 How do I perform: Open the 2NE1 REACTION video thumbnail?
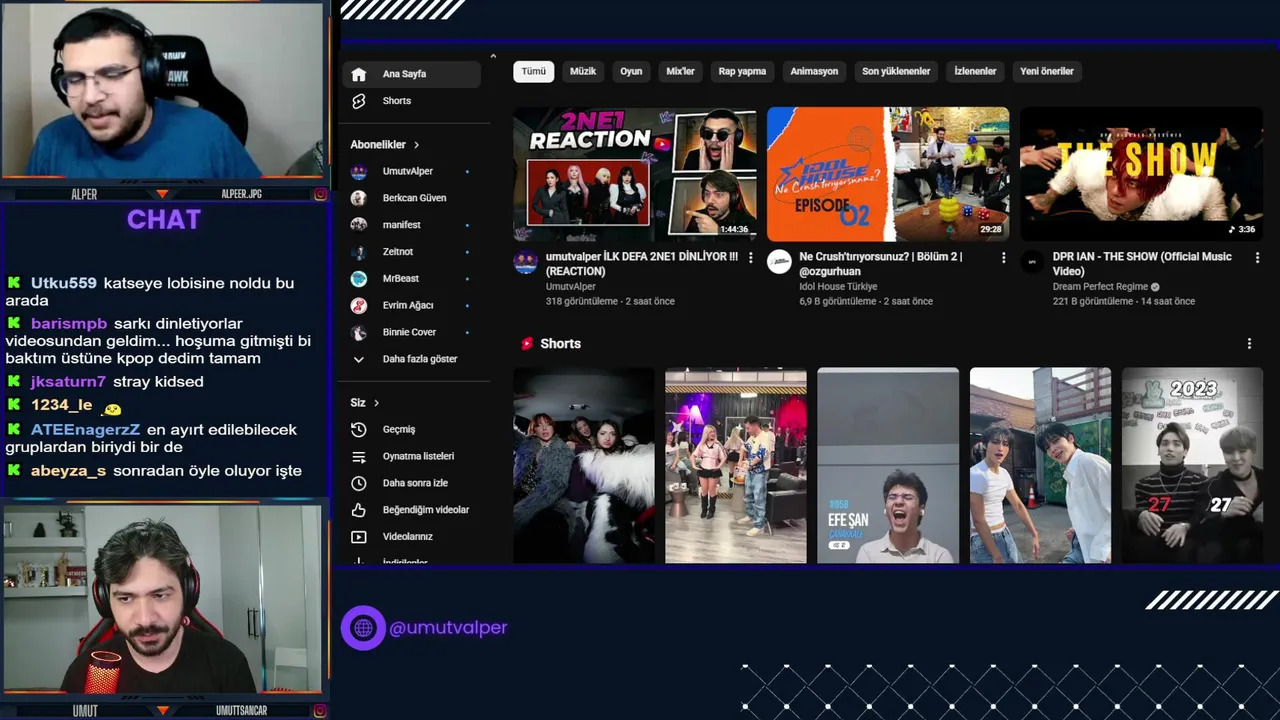coord(634,174)
